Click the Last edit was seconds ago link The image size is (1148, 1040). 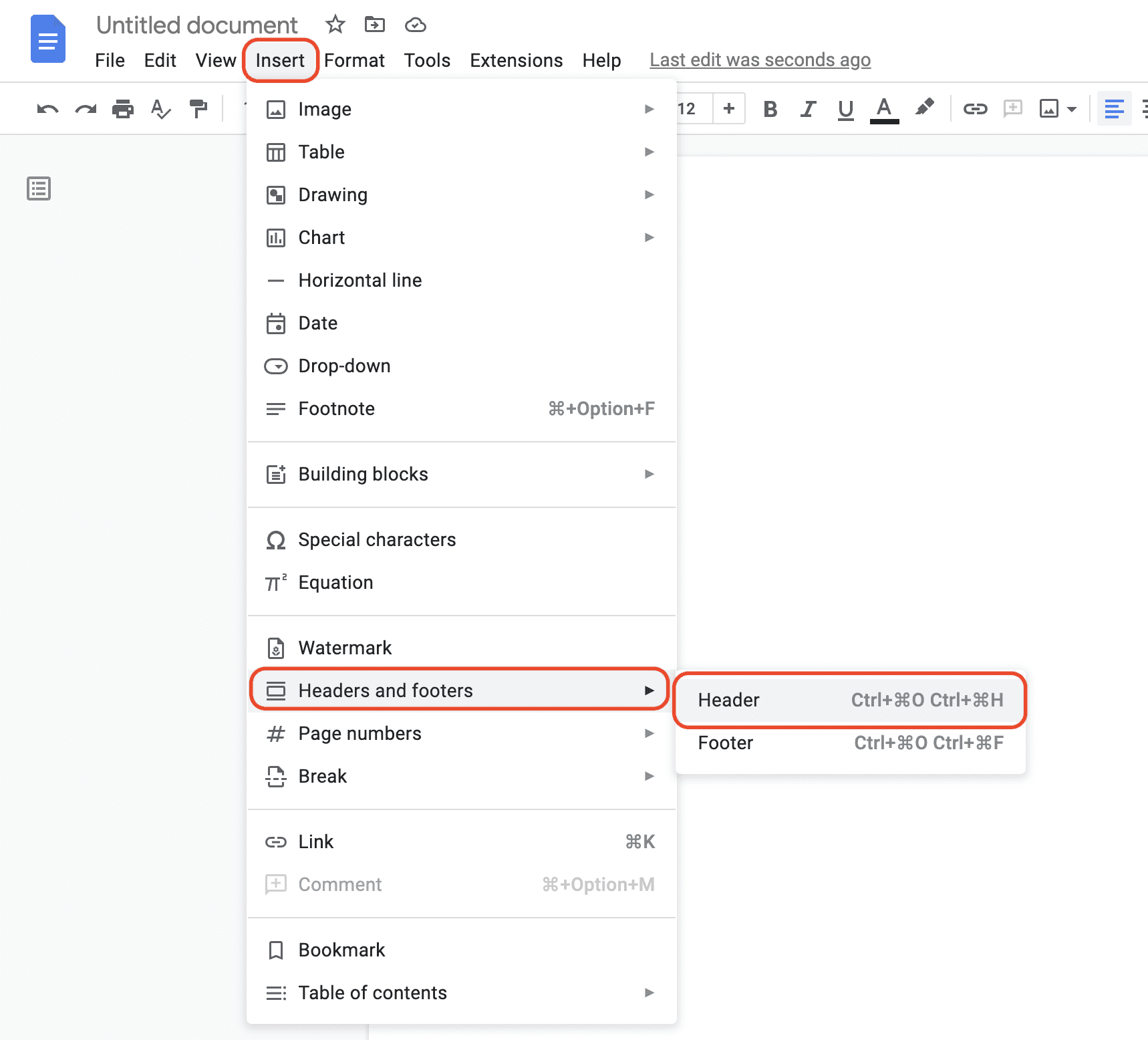[x=760, y=59]
